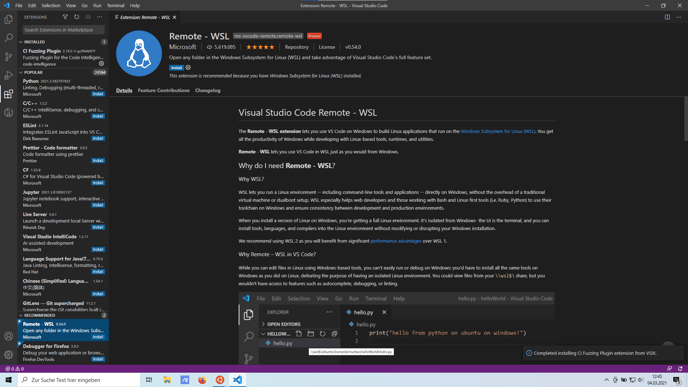This screenshot has width=688, height=387.
Task: Click the errors and warnings status item
Action: tap(14, 369)
